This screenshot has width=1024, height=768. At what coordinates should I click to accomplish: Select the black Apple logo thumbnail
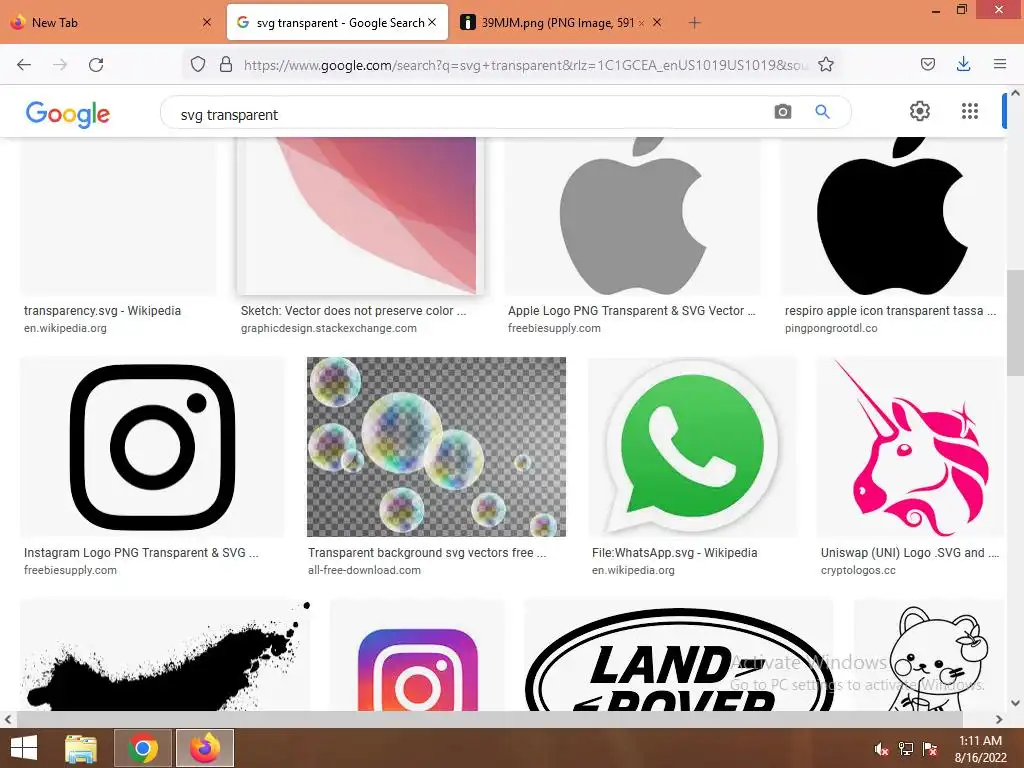[891, 216]
